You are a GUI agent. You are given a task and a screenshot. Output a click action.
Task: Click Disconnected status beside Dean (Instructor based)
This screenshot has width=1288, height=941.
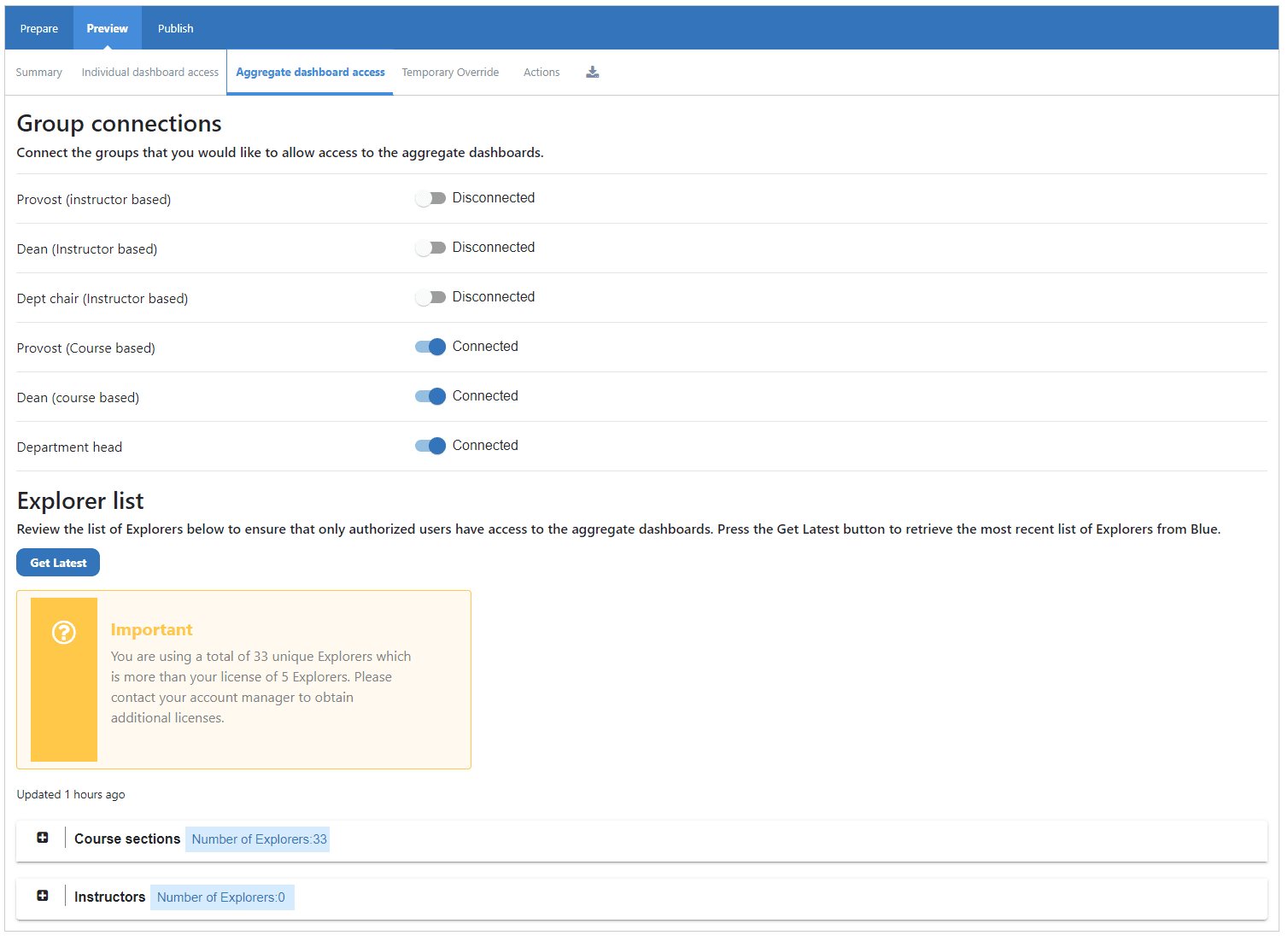pos(494,248)
